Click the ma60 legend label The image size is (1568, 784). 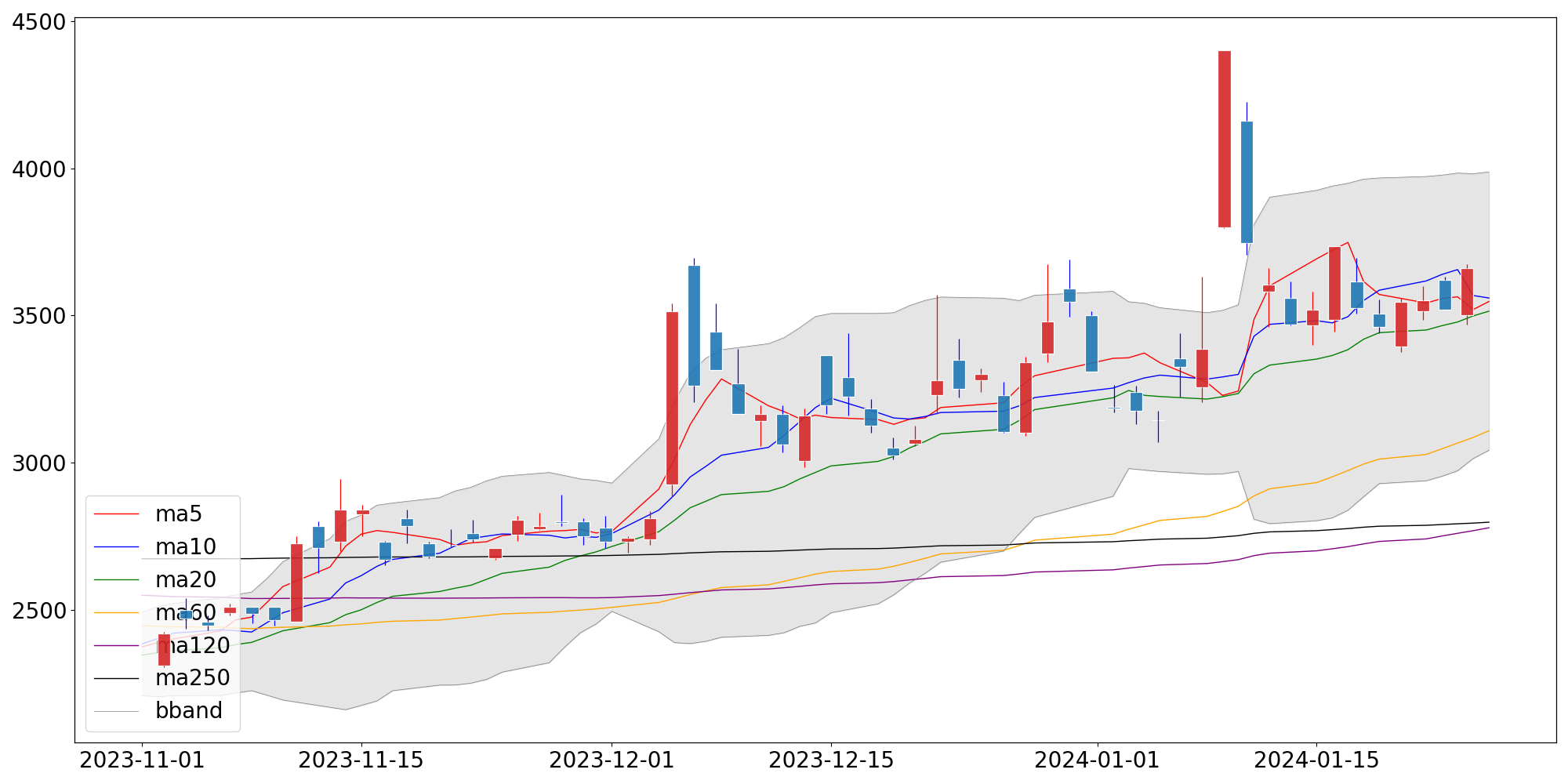click(x=186, y=613)
